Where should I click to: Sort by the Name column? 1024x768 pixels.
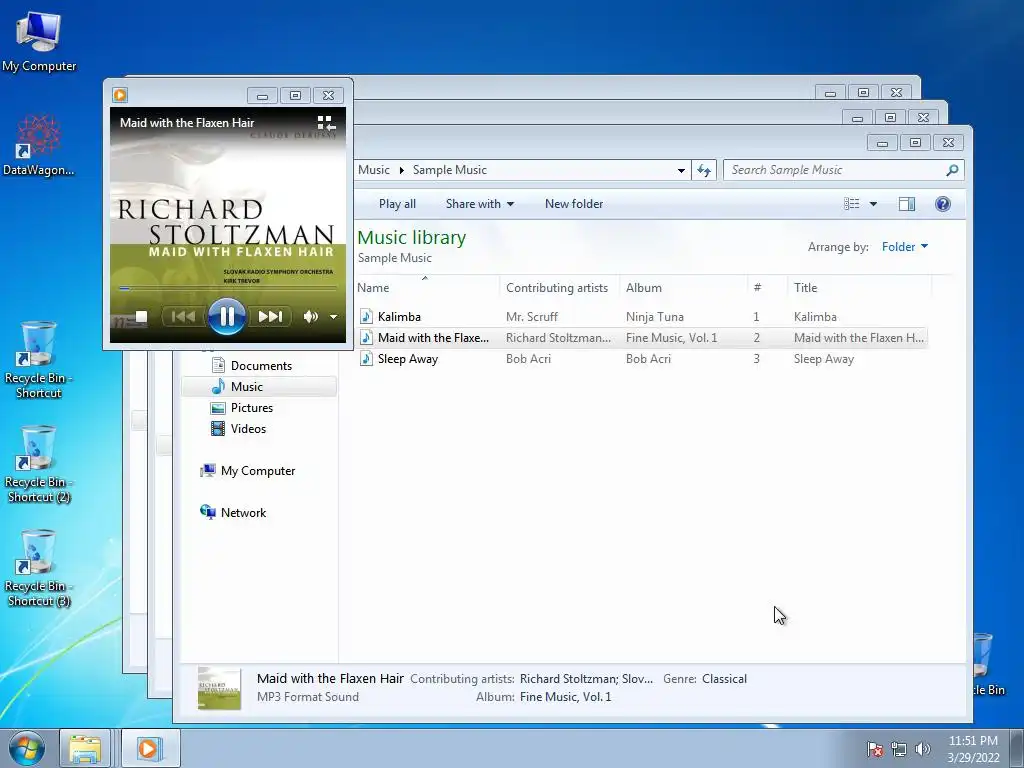pyautogui.click(x=428, y=287)
